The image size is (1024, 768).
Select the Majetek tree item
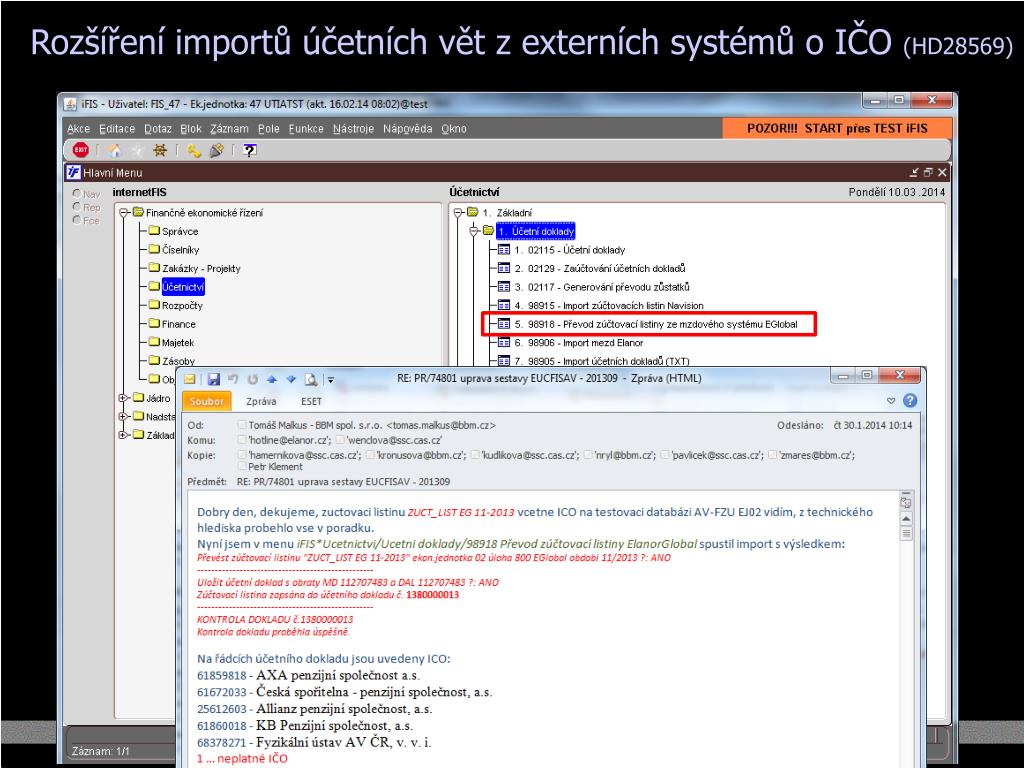click(178, 342)
